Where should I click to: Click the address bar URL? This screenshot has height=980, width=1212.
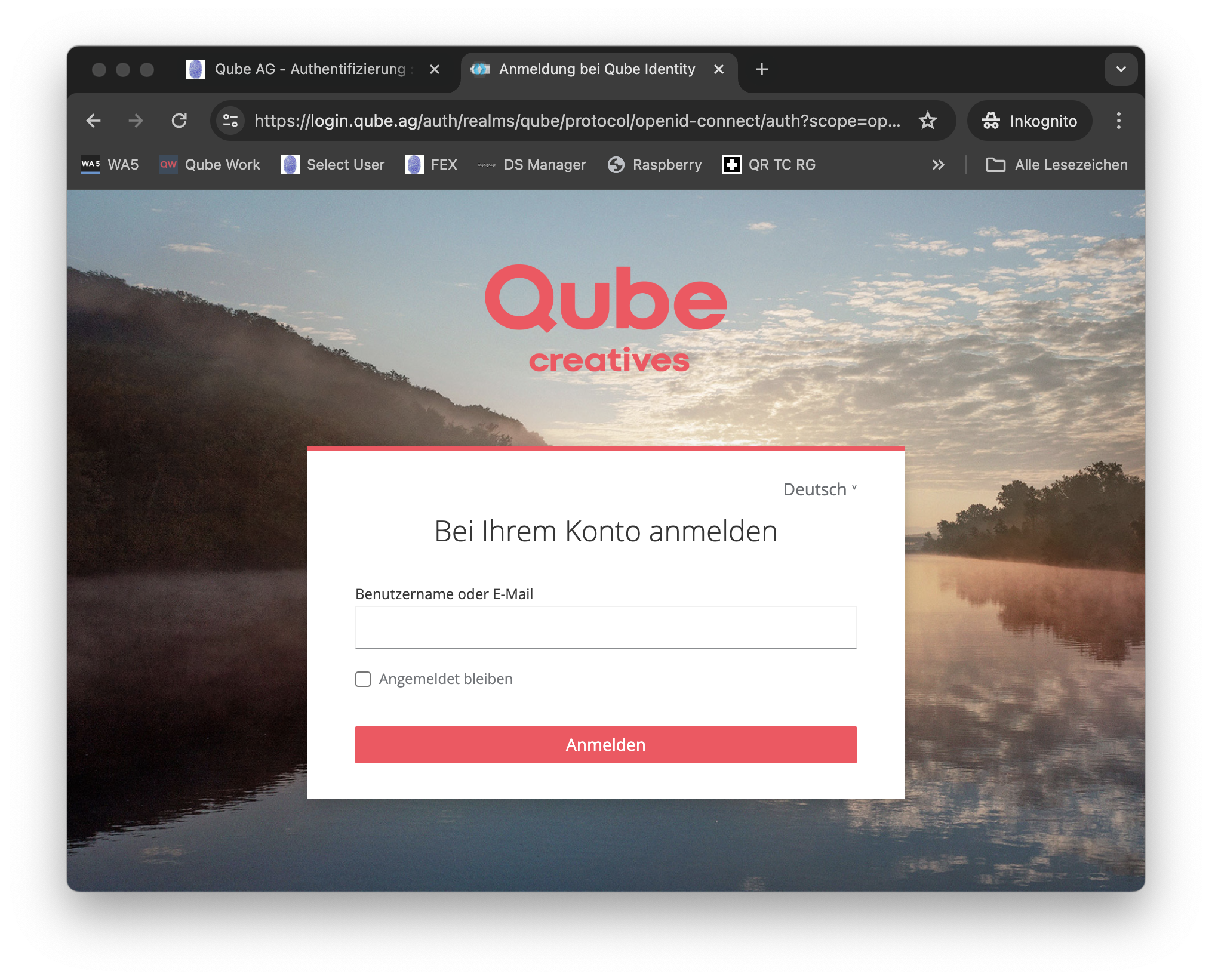[577, 121]
